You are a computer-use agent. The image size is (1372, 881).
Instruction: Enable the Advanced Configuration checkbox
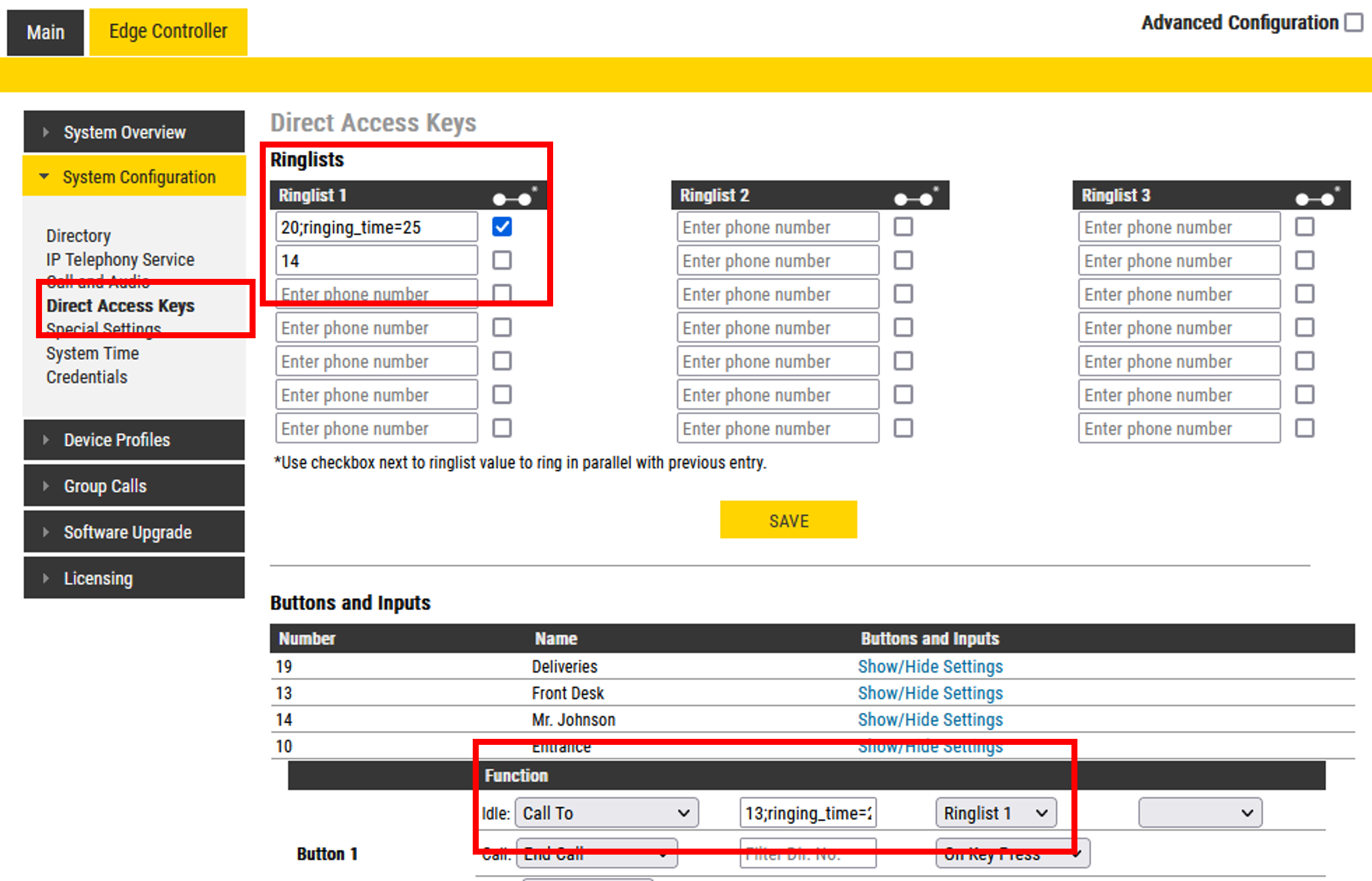pyautogui.click(x=1353, y=23)
